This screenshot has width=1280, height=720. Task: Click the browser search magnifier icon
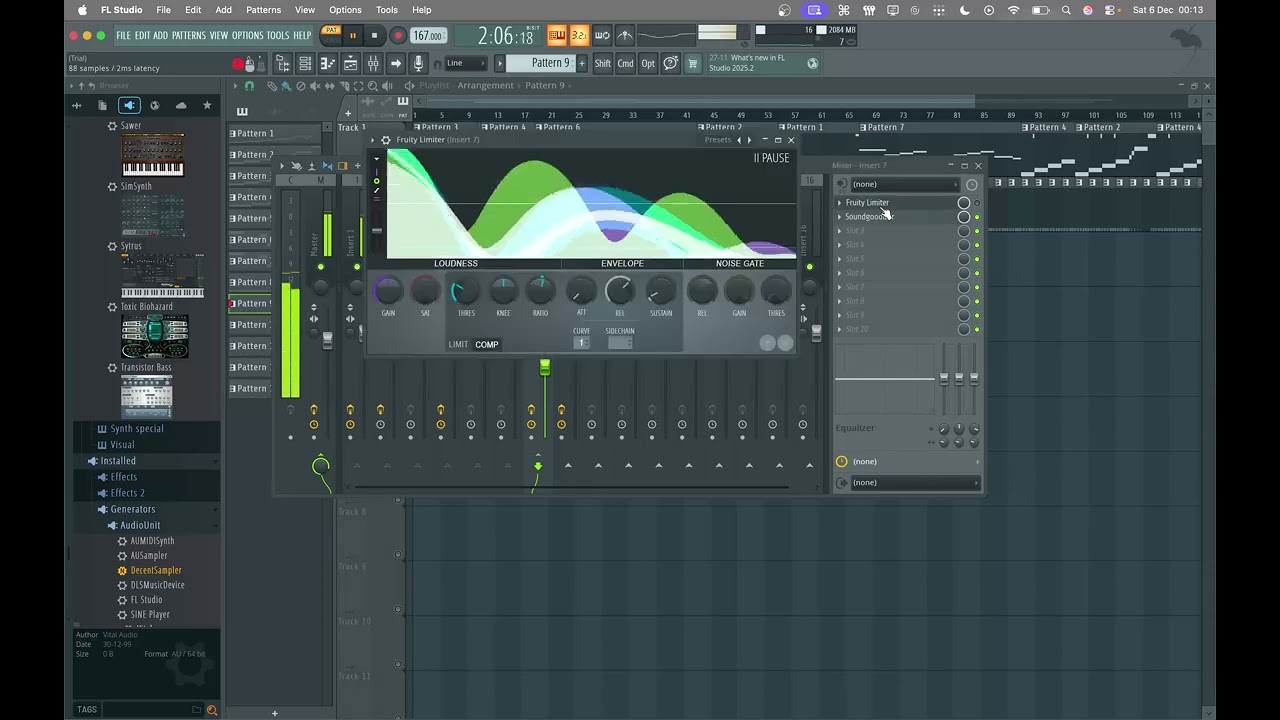click(211, 710)
